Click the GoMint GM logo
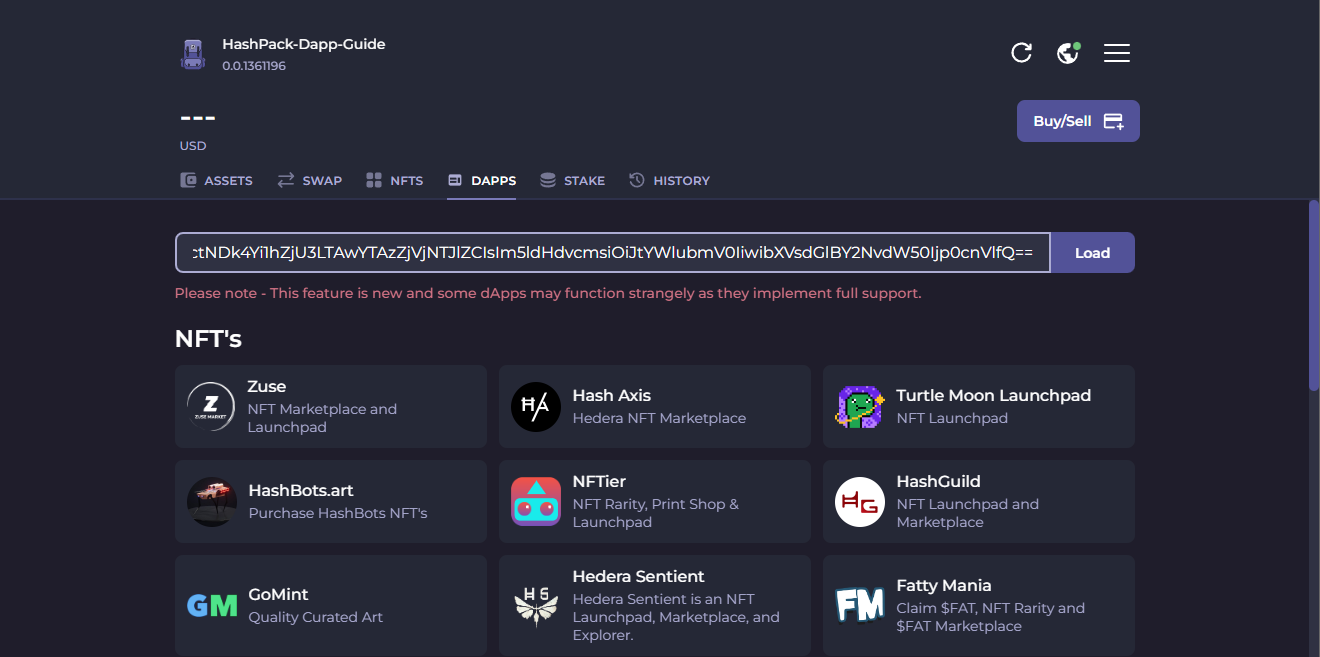Screen dimensions: 1320x657 211,605
